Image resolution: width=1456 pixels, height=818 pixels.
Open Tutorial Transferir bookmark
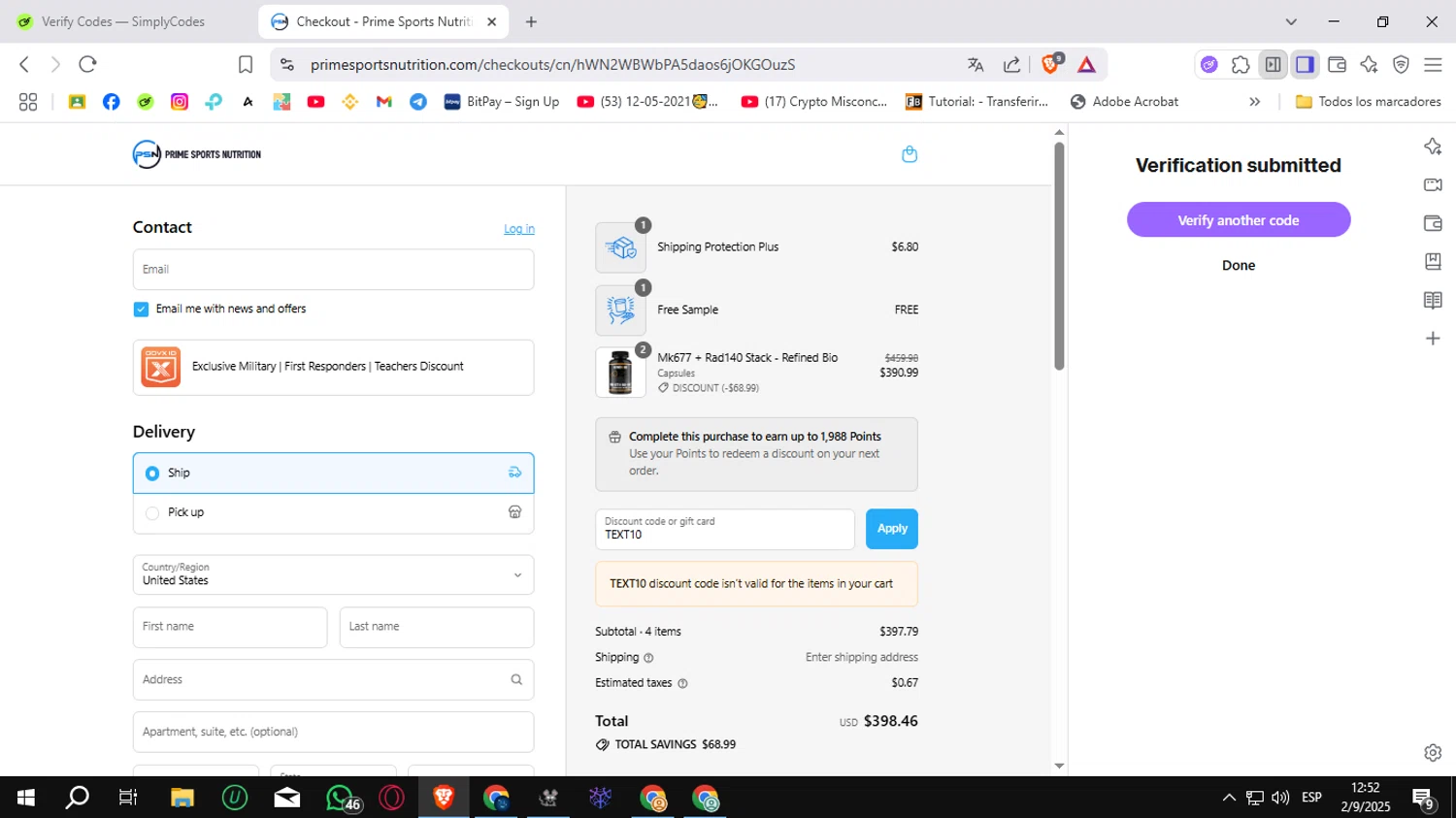tap(976, 102)
